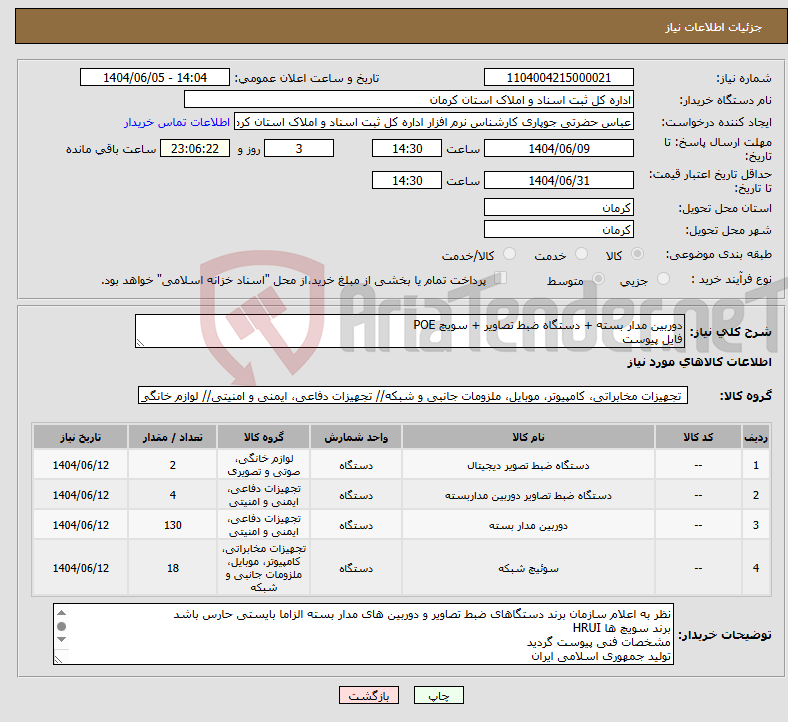Click the buyer organization name field
This screenshot has height=722, width=788.
409,100
